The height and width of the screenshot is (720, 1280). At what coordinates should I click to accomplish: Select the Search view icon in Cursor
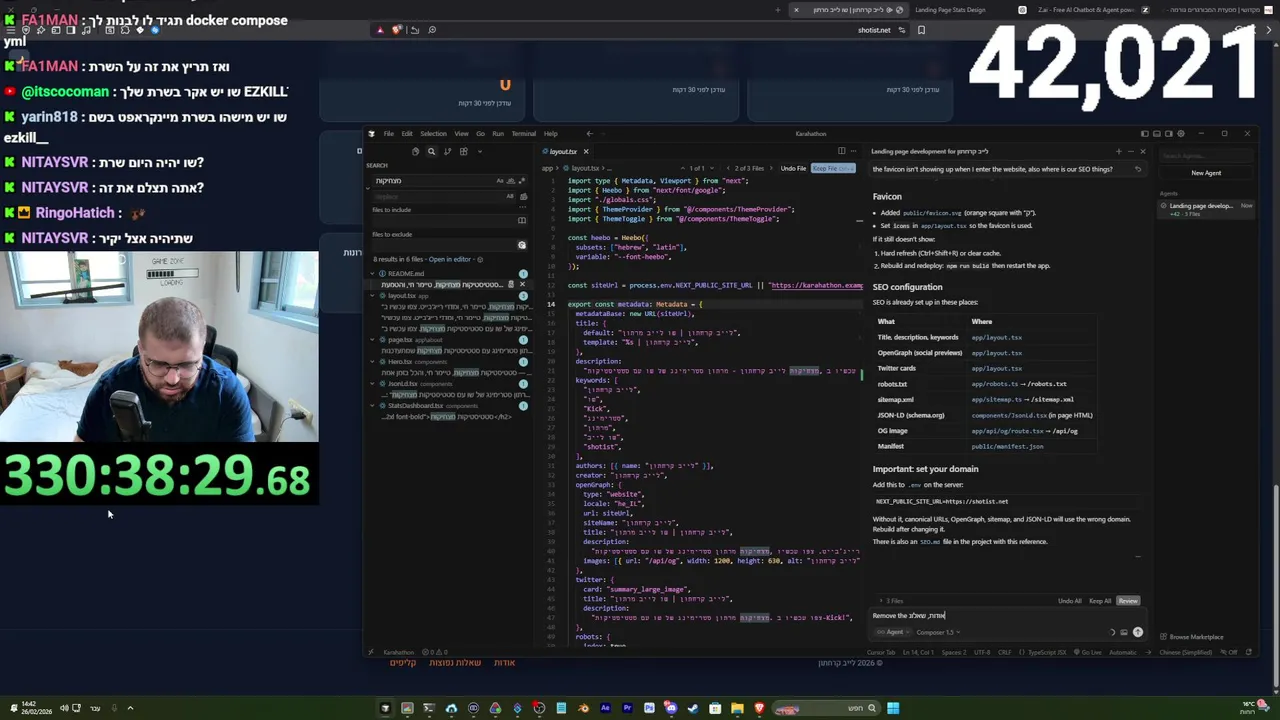[431, 151]
